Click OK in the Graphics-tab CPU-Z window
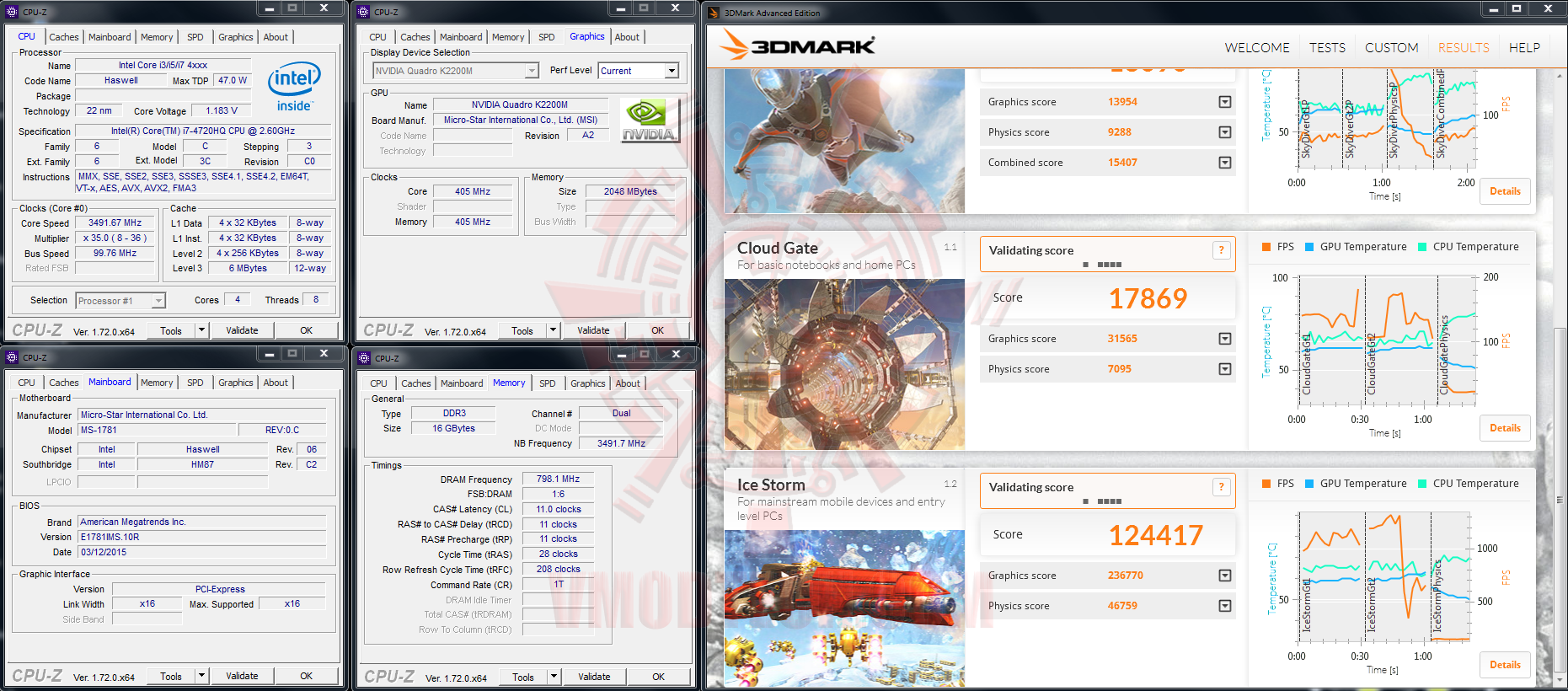 [x=657, y=330]
